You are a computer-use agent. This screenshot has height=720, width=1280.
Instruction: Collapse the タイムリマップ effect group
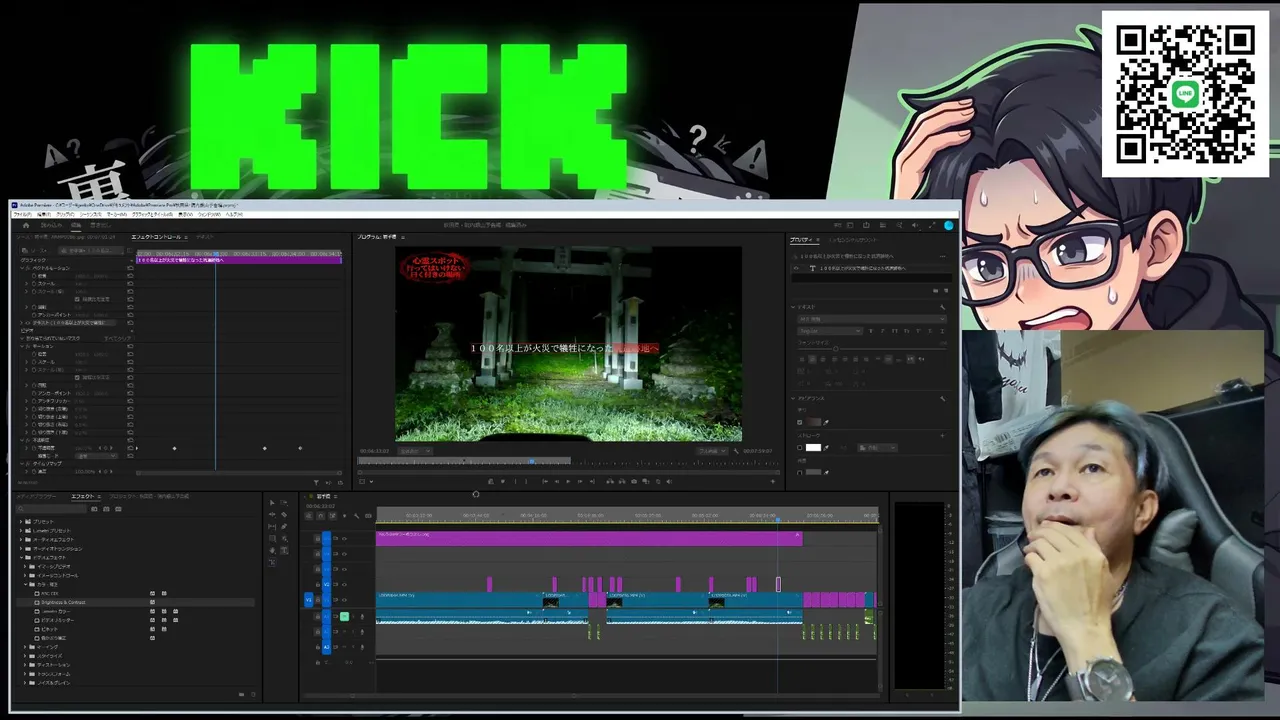22,464
